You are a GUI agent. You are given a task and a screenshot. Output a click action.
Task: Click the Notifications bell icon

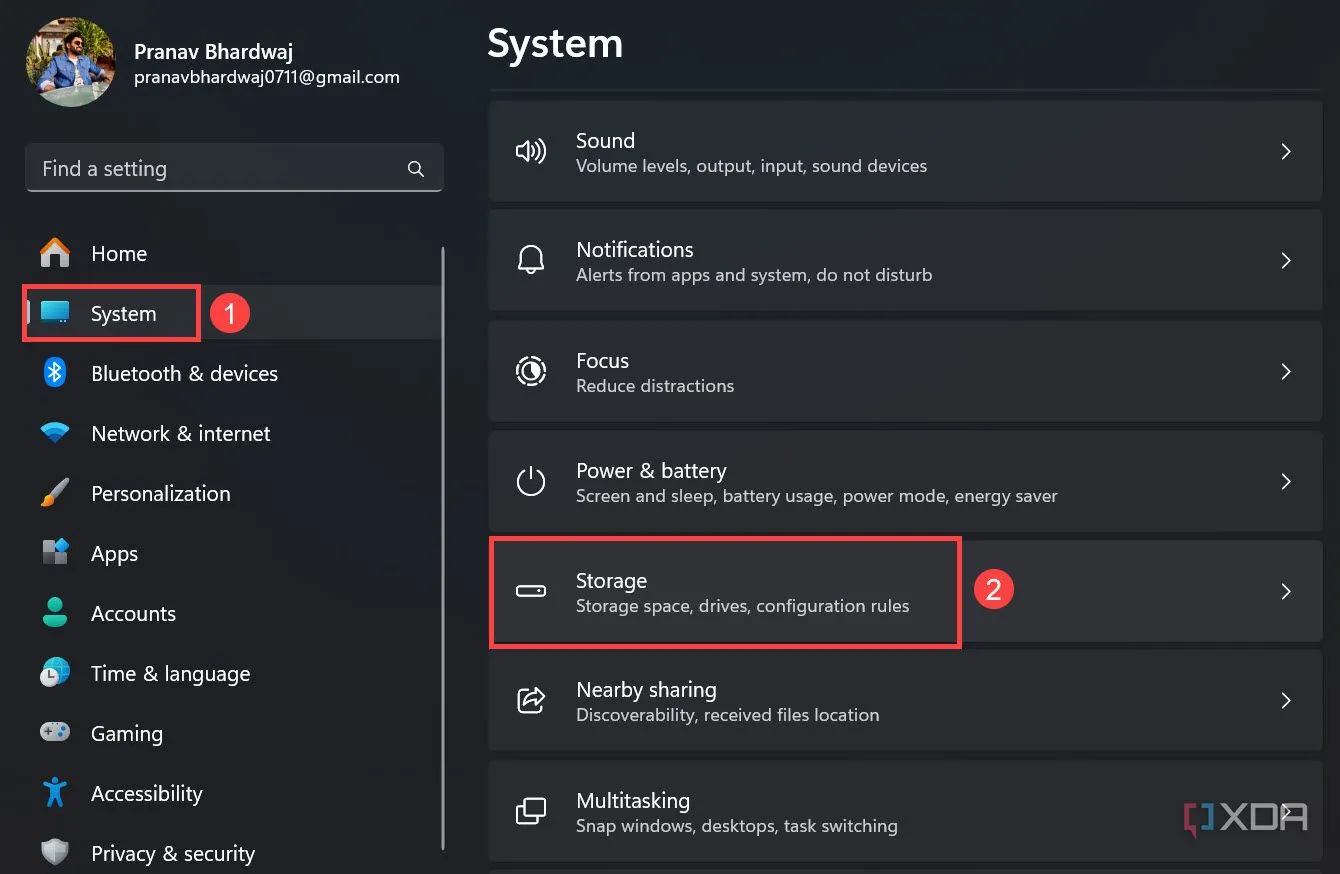531,261
